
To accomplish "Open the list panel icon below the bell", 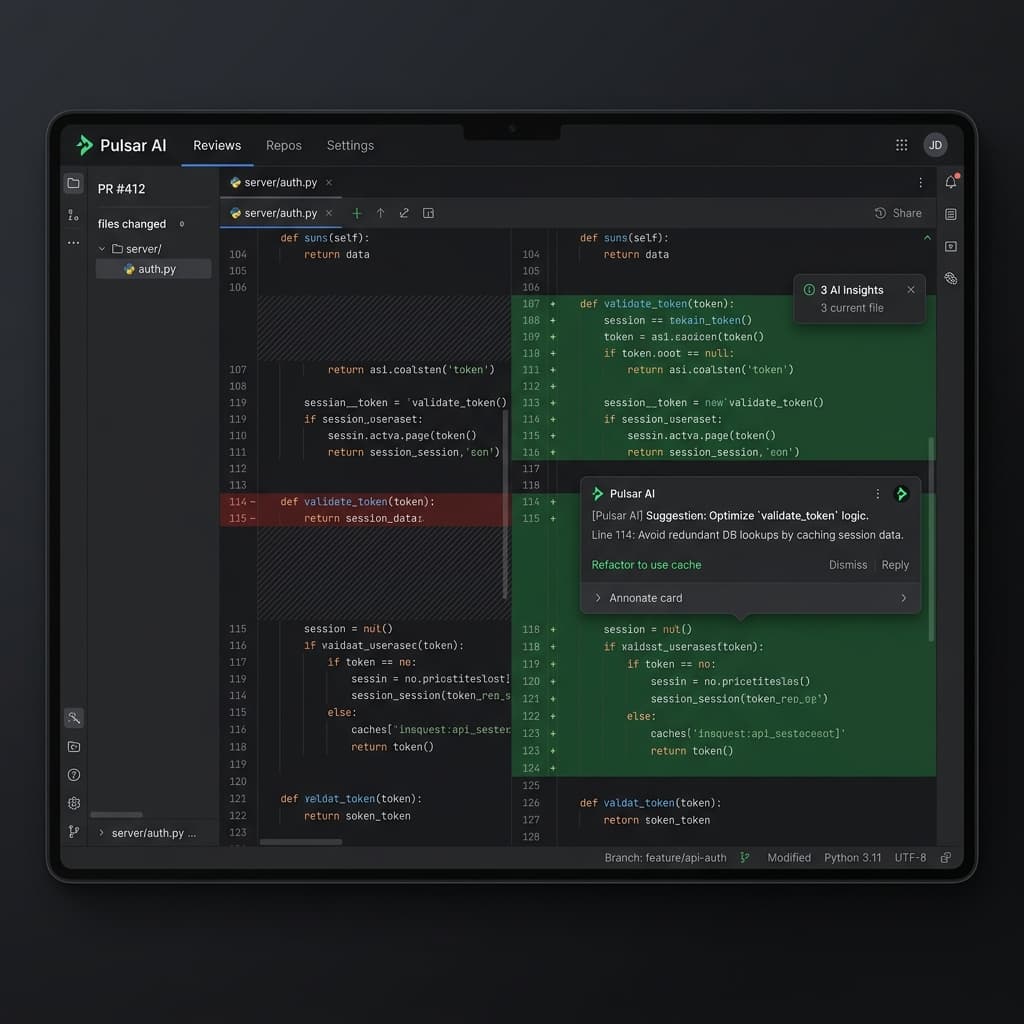I will point(951,214).
